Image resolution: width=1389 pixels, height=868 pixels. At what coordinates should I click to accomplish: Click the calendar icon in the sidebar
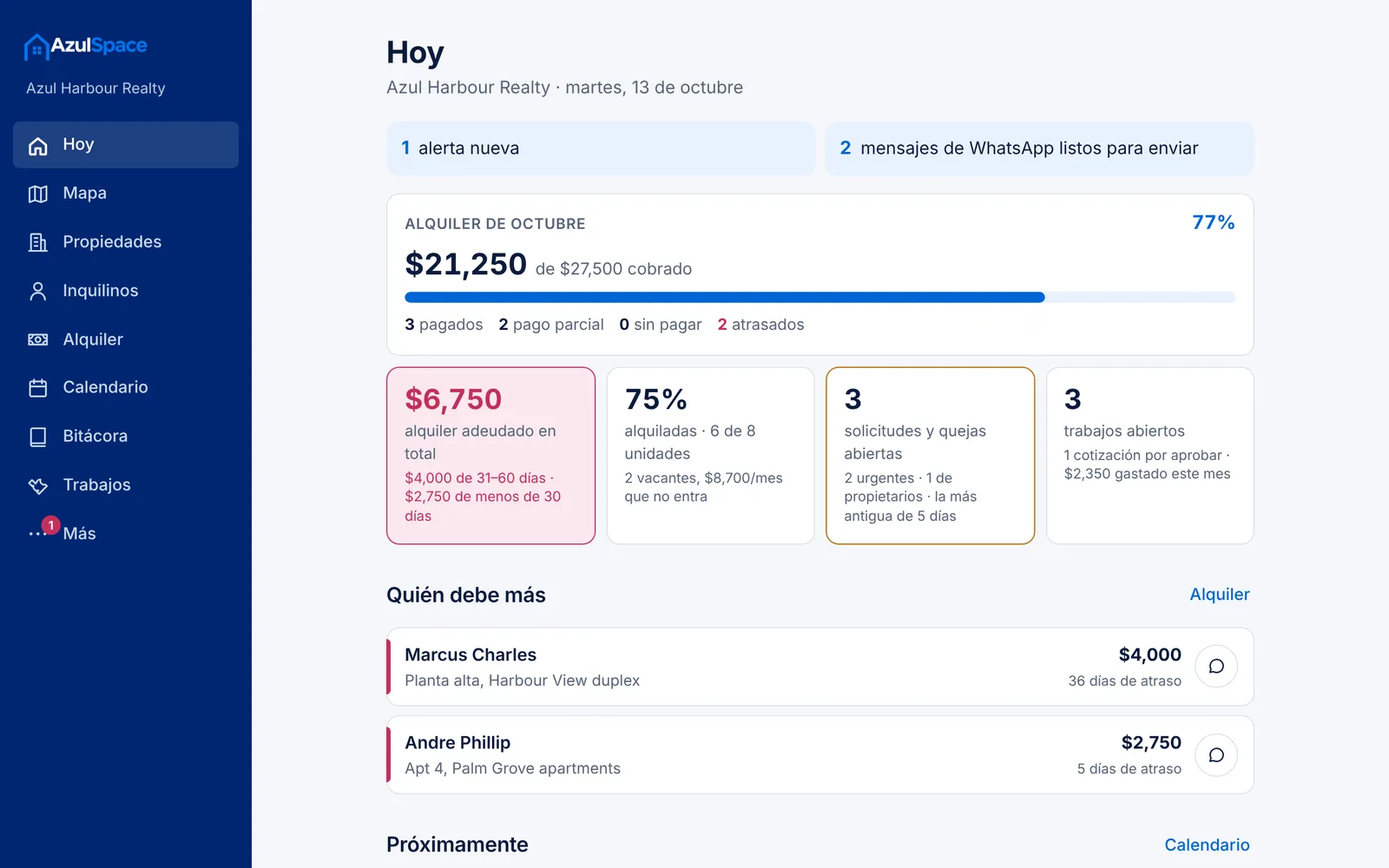[x=38, y=388]
